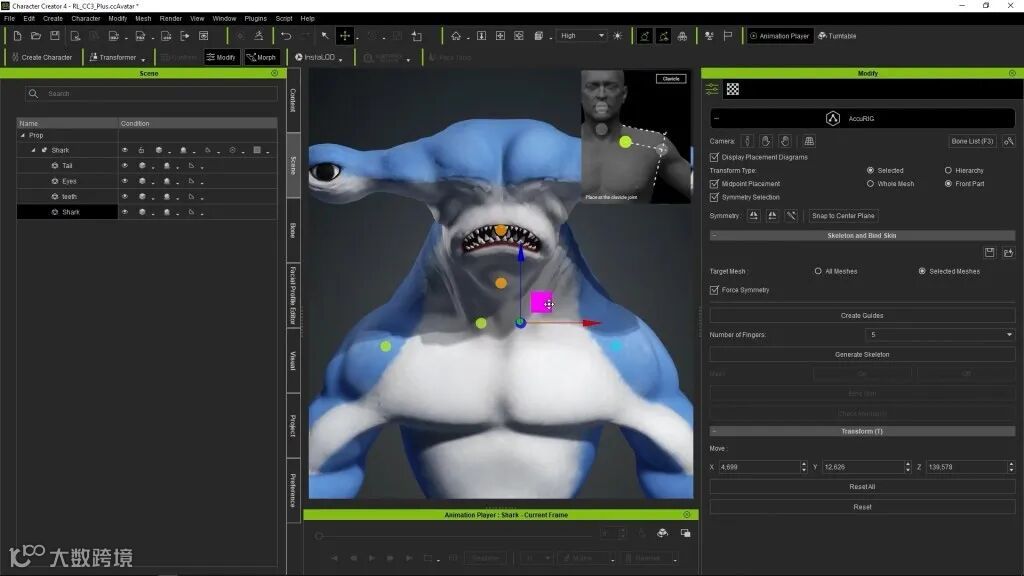The width and height of the screenshot is (1024, 576).
Task: Click the bone tool icon beside Bone List
Action: (x=1009, y=141)
